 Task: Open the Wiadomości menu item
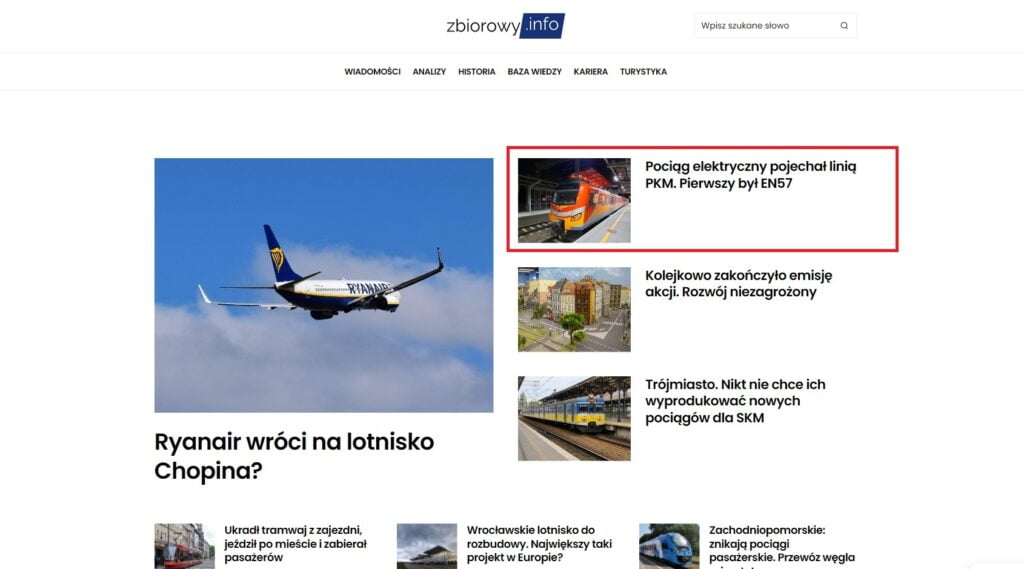[372, 72]
